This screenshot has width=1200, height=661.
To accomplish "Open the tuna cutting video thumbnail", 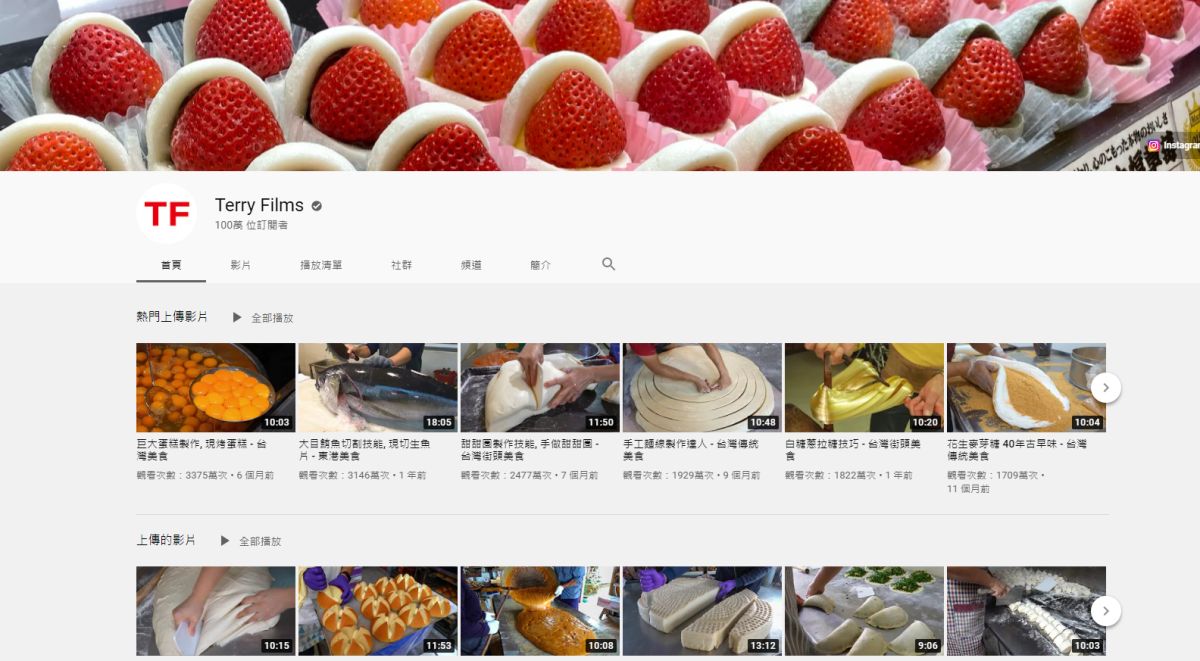I will [378, 388].
